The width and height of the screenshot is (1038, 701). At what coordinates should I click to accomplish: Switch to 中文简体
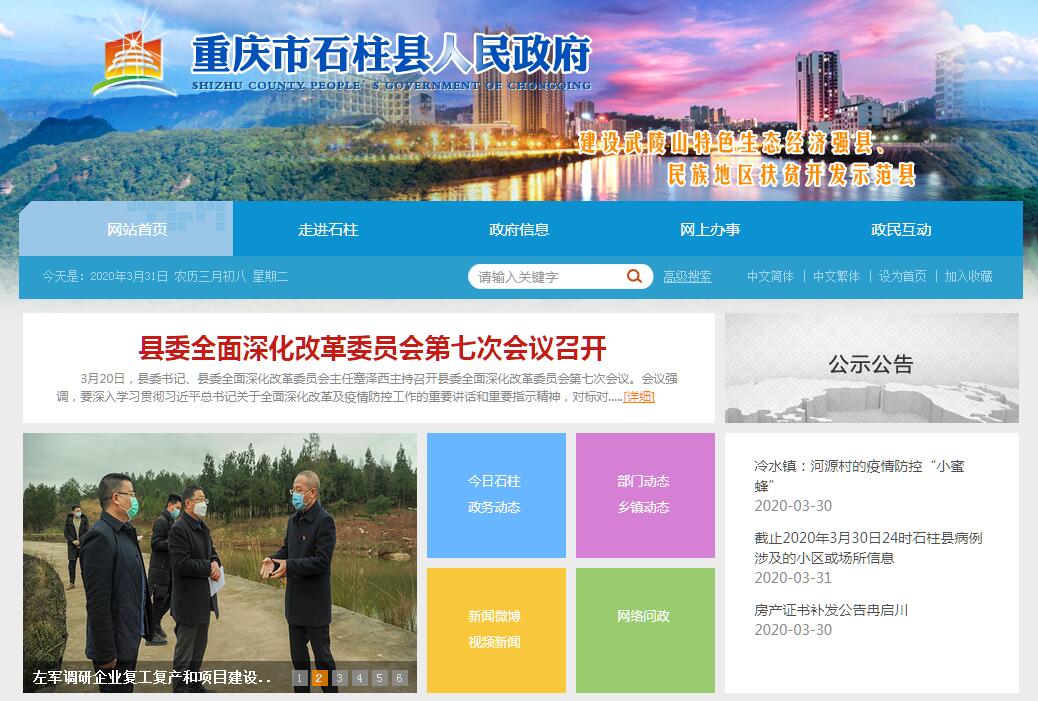(x=770, y=277)
